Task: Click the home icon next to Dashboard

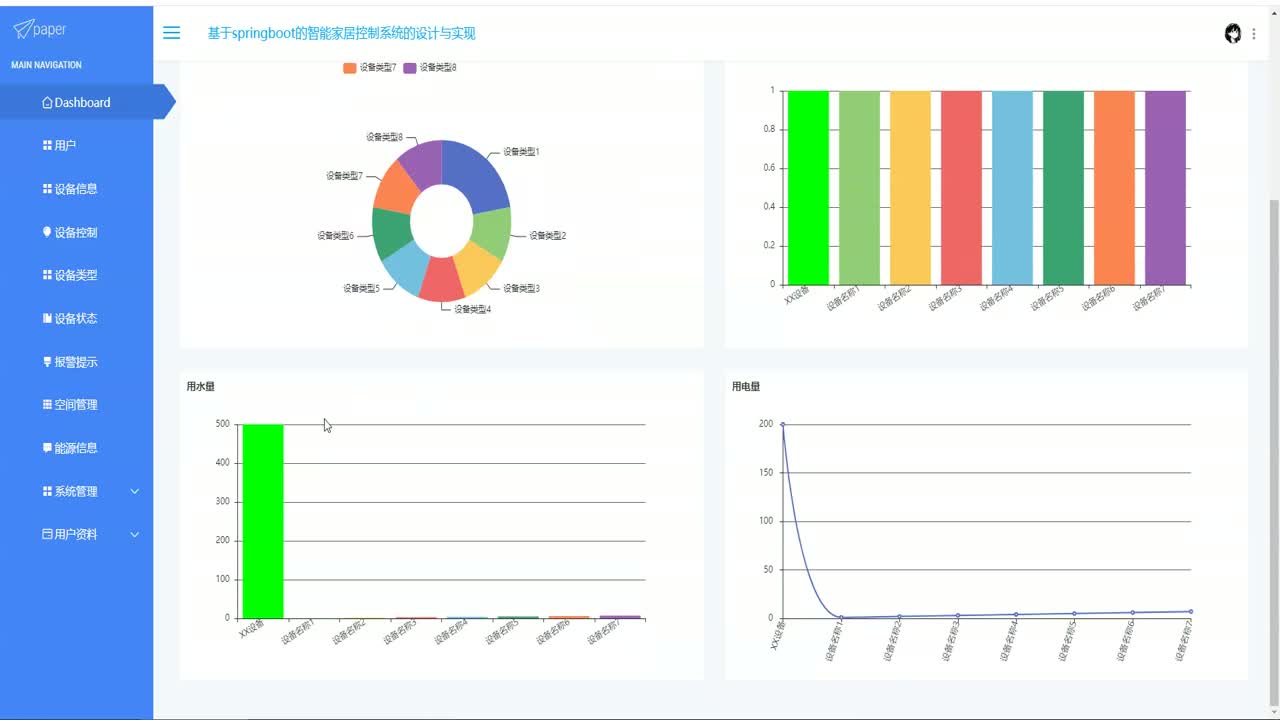Action: pos(47,102)
